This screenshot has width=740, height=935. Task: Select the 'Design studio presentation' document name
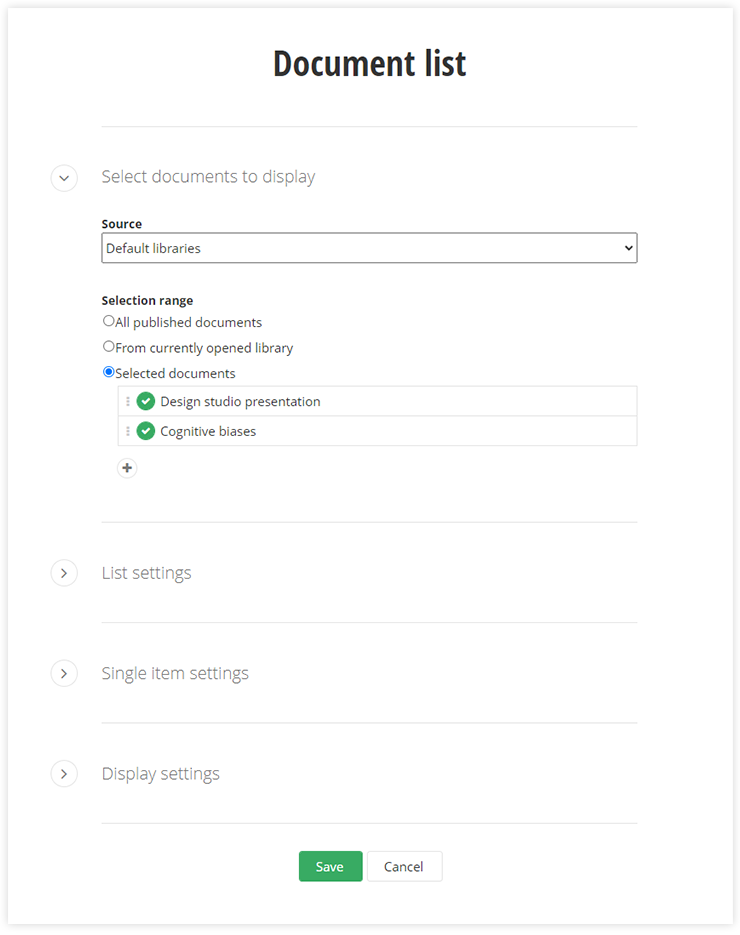tap(240, 402)
